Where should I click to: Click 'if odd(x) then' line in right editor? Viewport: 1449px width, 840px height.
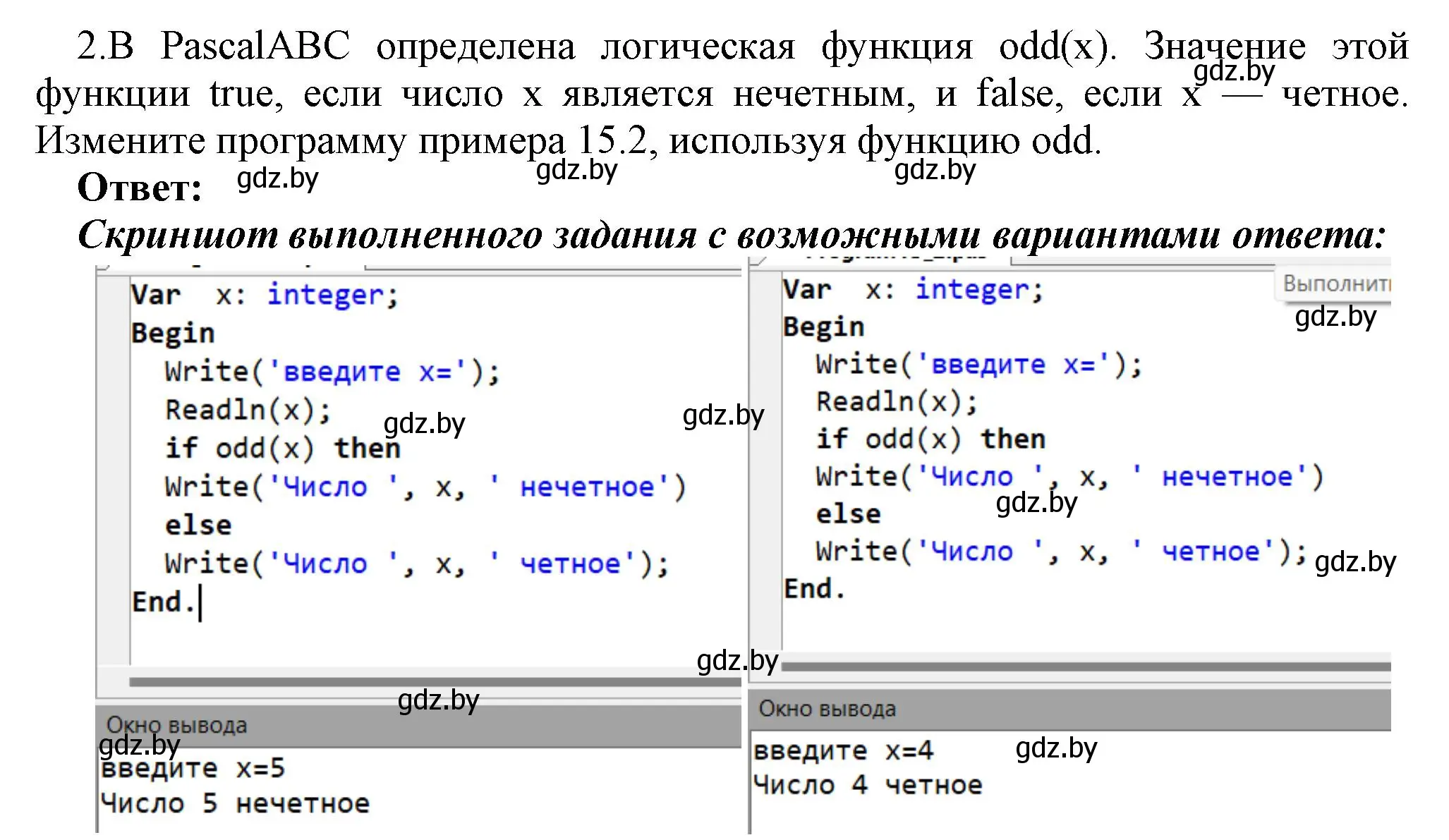pyautogui.click(x=930, y=439)
